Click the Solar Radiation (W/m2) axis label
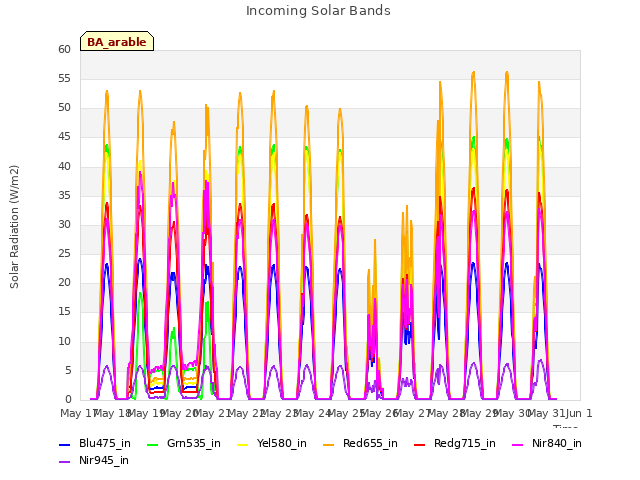Viewport: 640px width, 480px height. coord(14,227)
